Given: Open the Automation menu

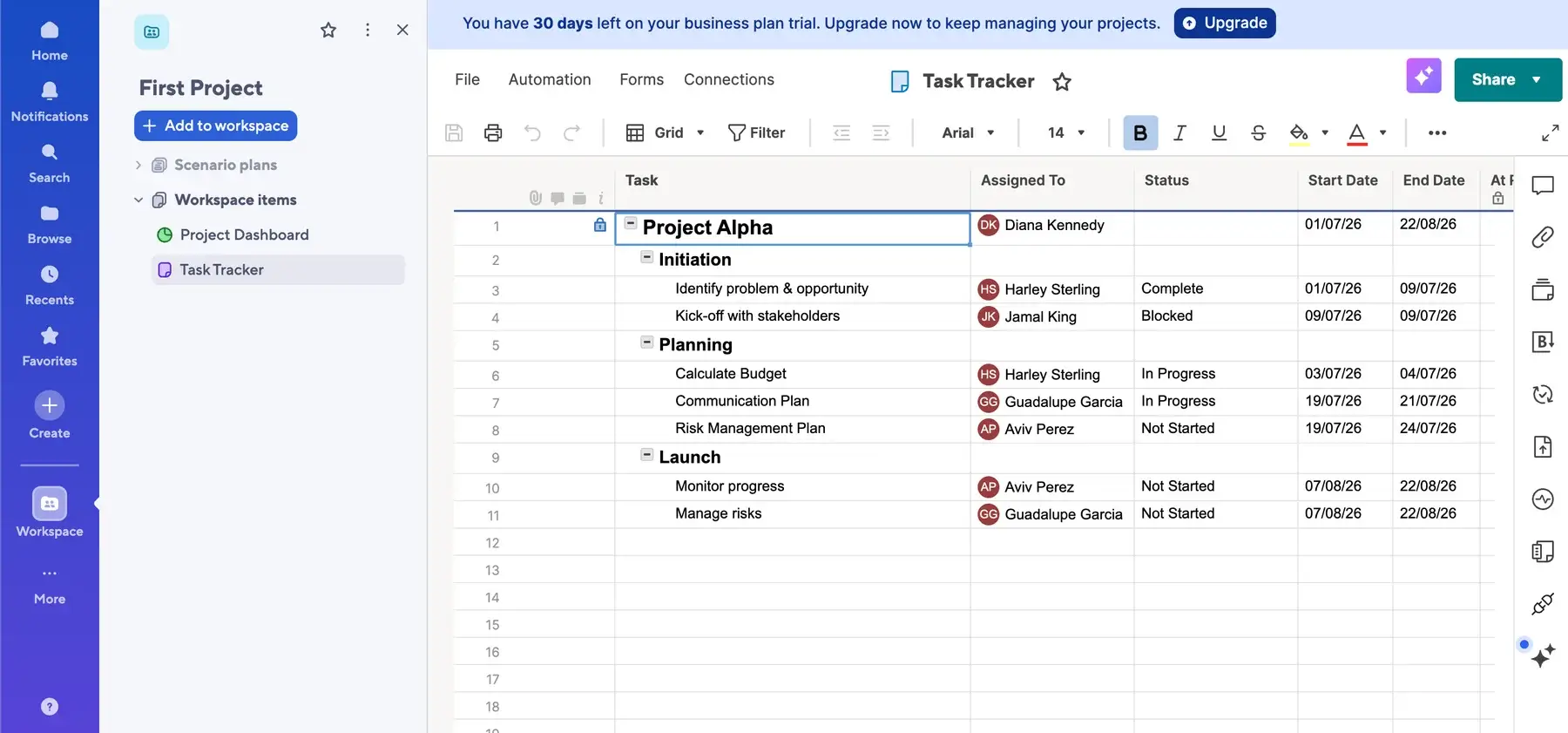Looking at the screenshot, I should pyautogui.click(x=550, y=79).
